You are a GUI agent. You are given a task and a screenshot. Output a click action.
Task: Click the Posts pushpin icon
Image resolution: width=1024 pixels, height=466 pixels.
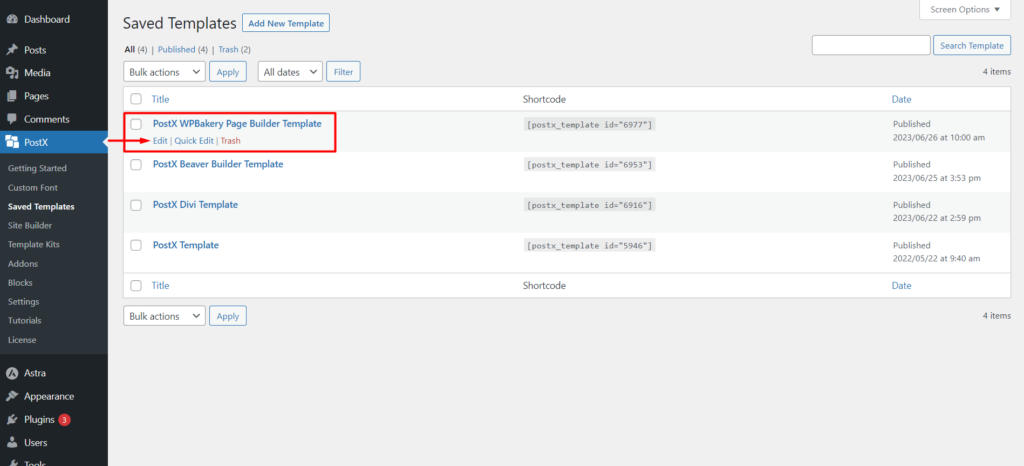[12, 50]
